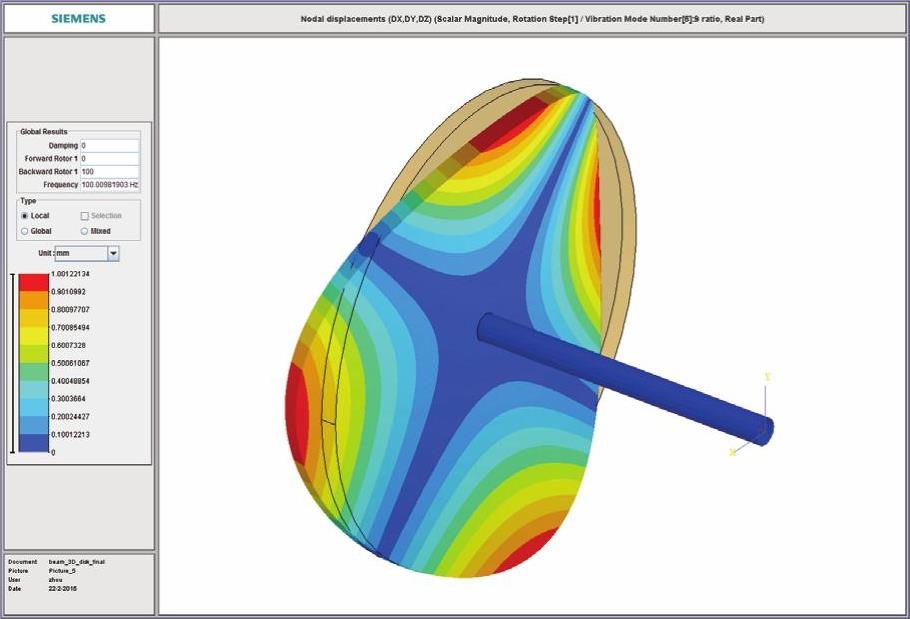Viewport: 910px width, 619px height.
Task: Open the Unit dropdown arrow
Action: (x=113, y=254)
